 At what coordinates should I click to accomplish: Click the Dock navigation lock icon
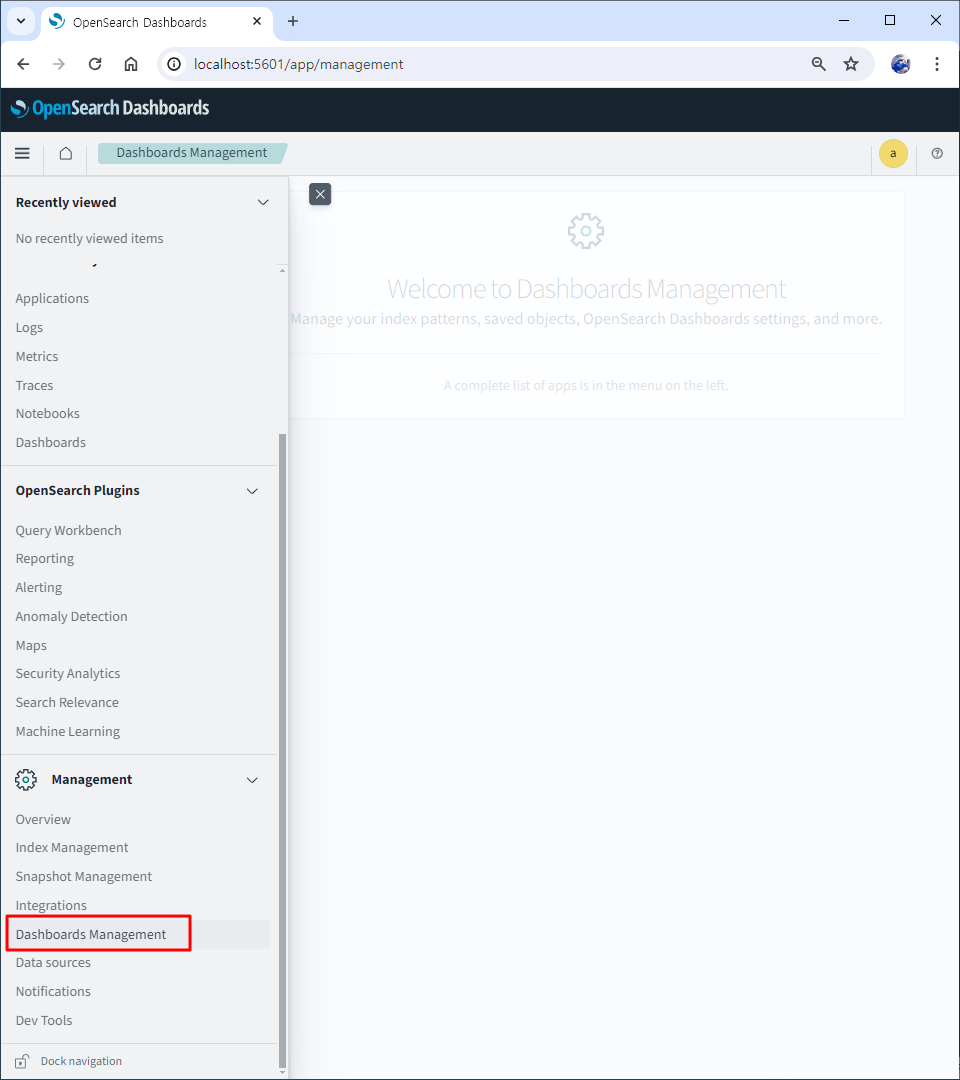click(22, 1061)
